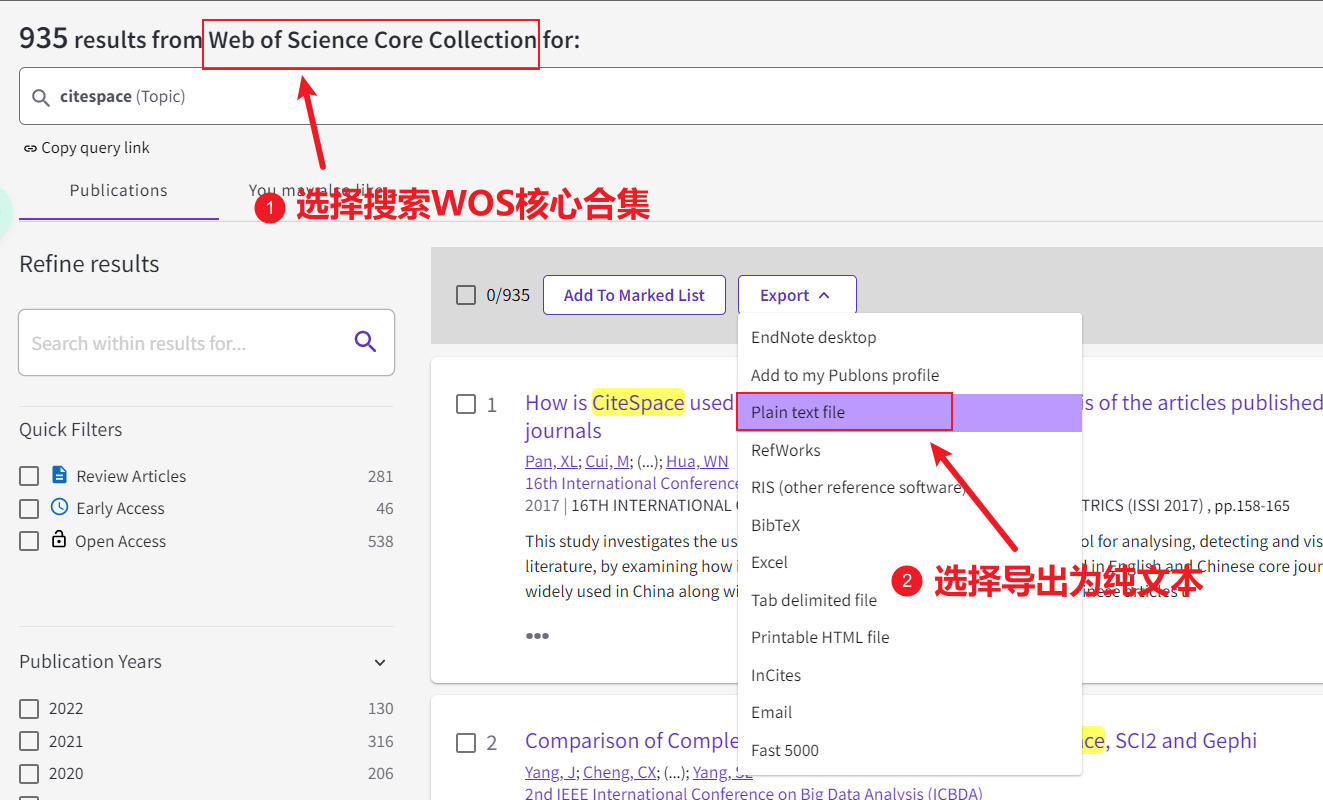The width and height of the screenshot is (1323, 800).
Task: Open 2nd IEEE International Conference on Big Data link
Action: pyautogui.click(x=754, y=794)
